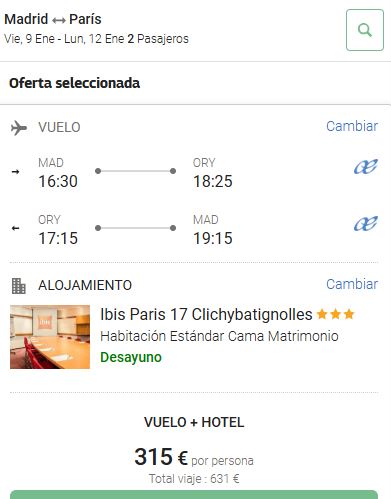Click the right arrow of the outbound flight
The height and width of the screenshot is (499, 391).
[x=15, y=172]
